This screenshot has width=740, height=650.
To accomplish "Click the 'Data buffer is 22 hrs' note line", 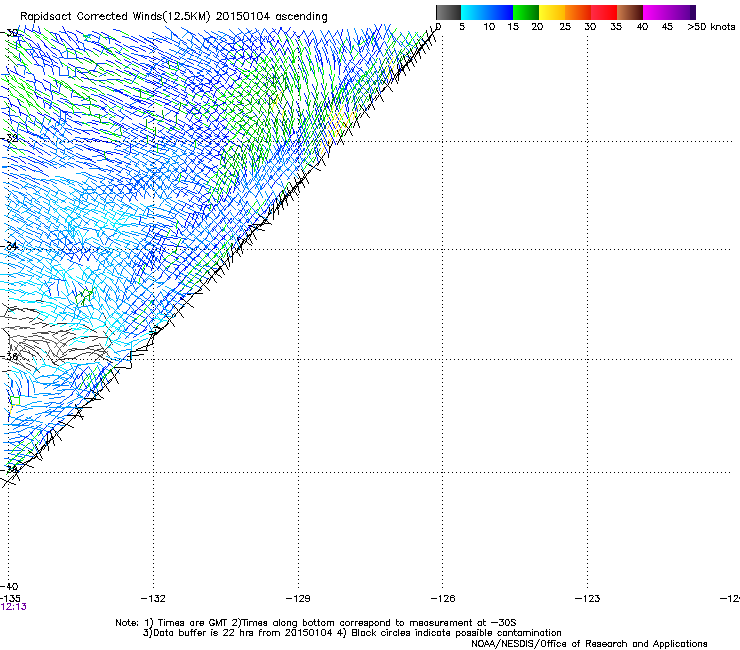I will click(352, 633).
